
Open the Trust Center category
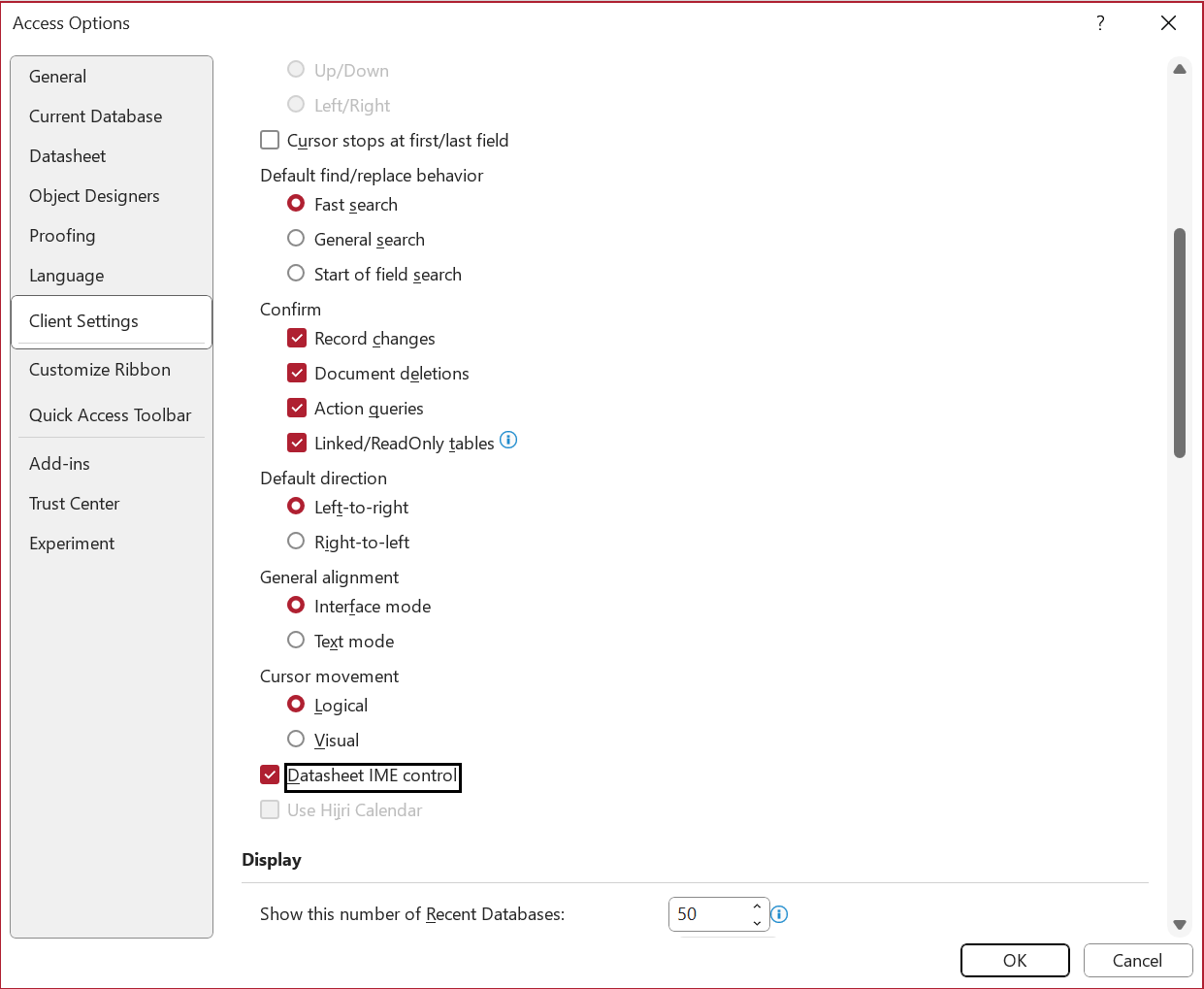[112, 504]
